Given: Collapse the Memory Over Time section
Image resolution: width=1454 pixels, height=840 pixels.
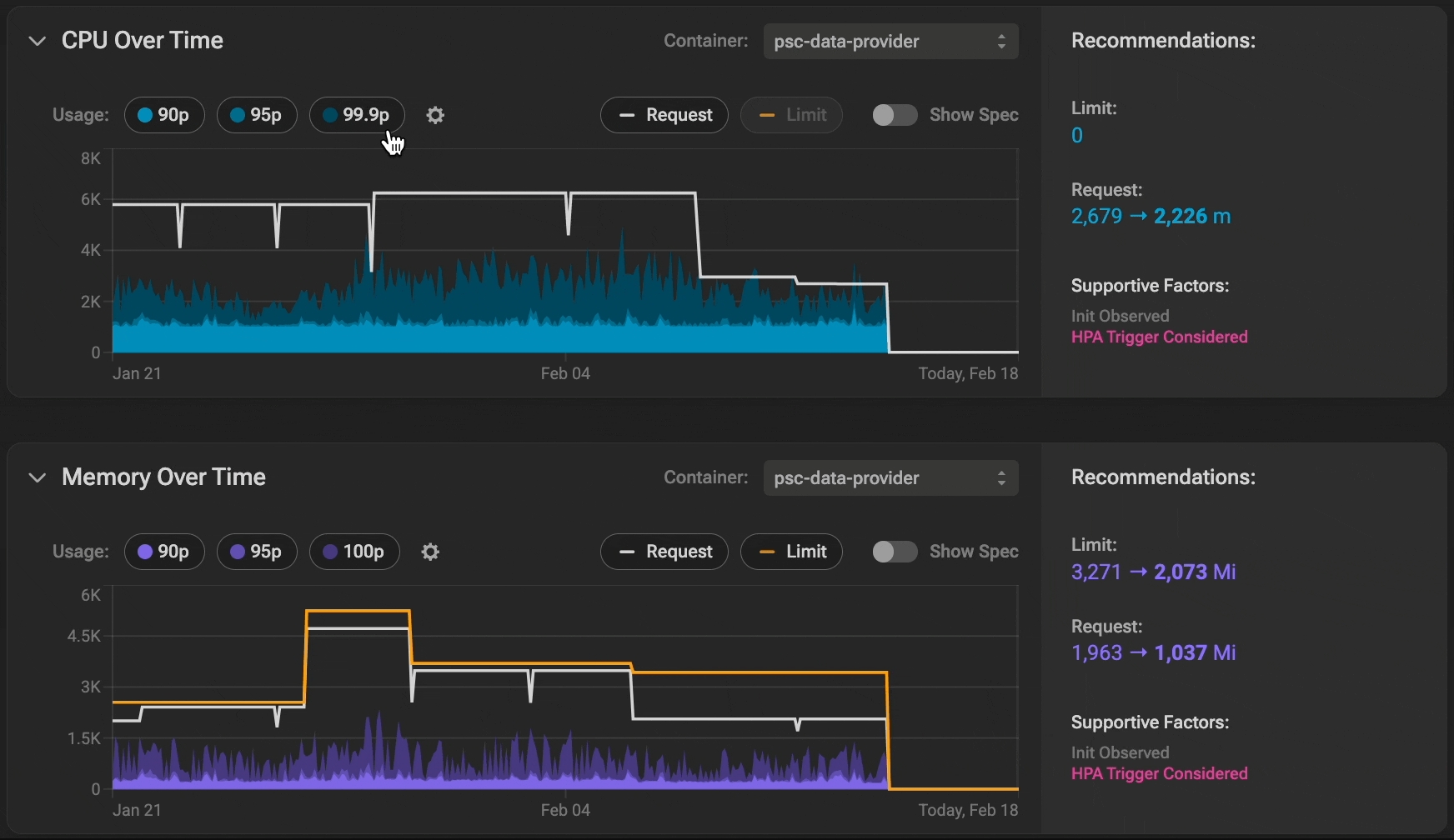Looking at the screenshot, I should click(x=37, y=477).
